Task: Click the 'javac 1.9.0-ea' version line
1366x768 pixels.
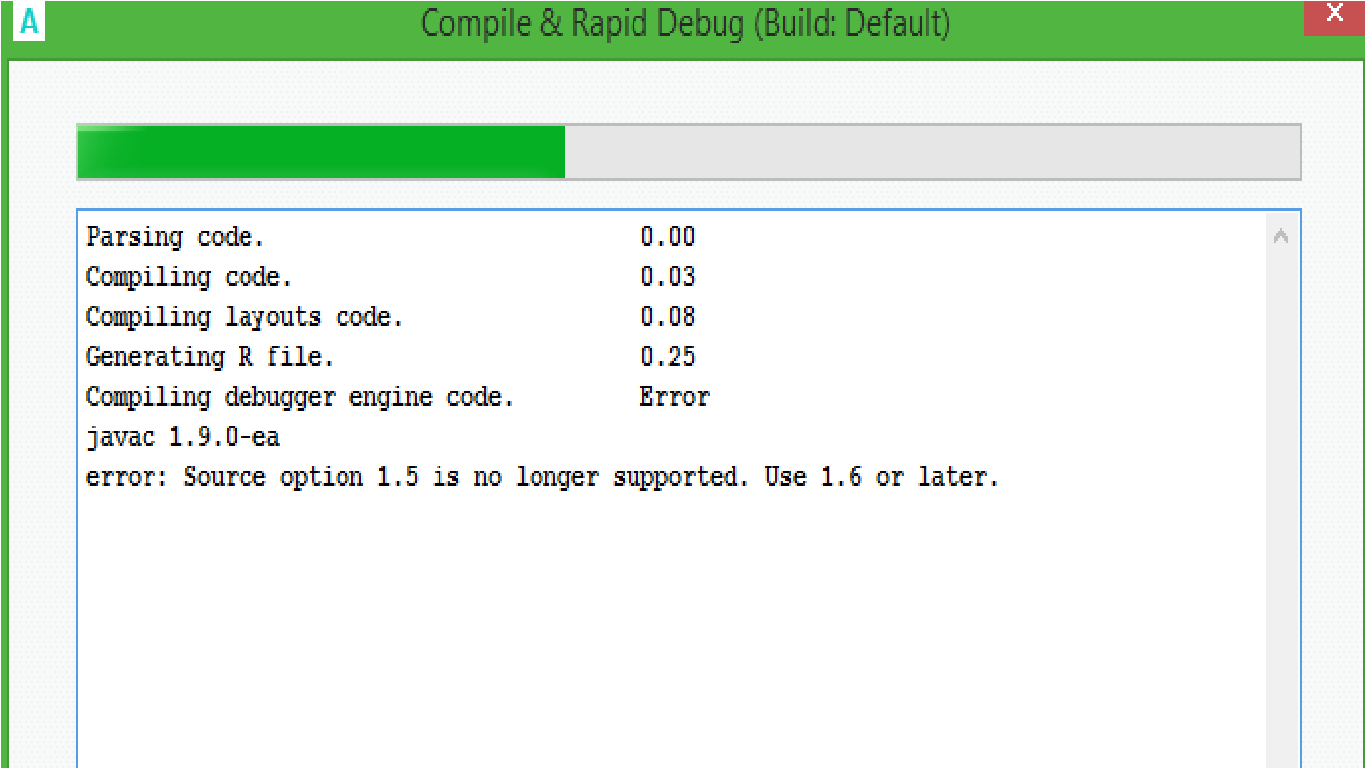Action: [182, 437]
